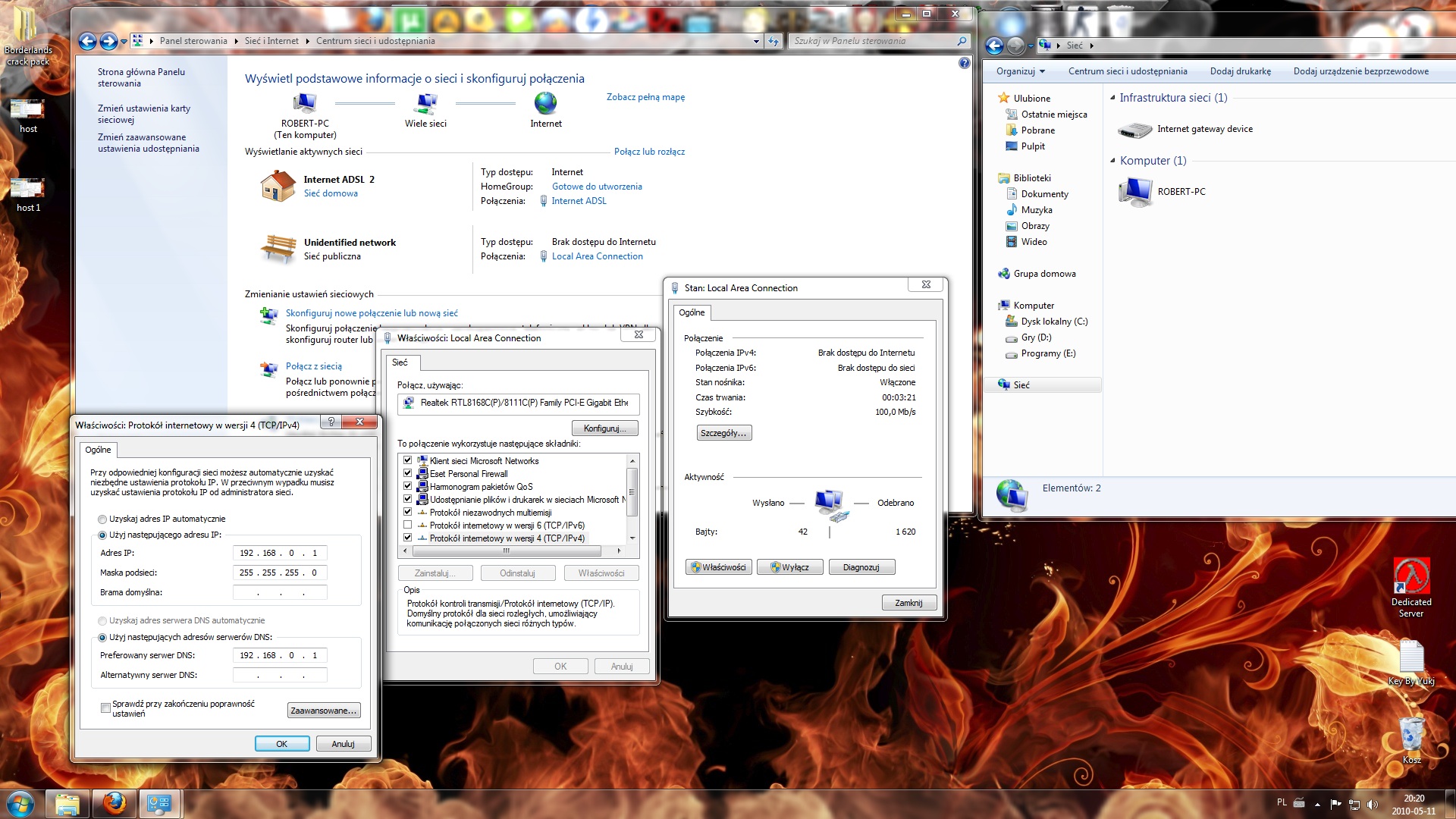Screen dimensions: 1456x819
Task: Open Windows Explorer from the taskbar
Action: tap(67, 804)
